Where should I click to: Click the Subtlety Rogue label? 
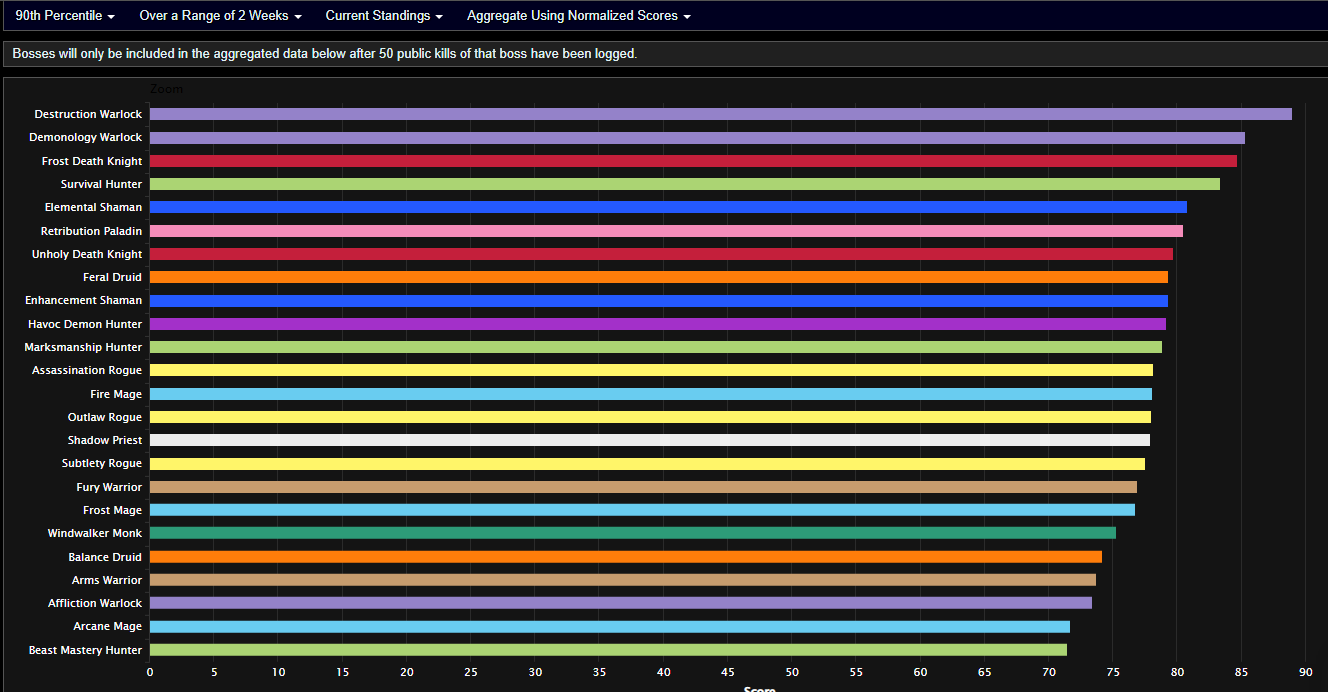[102, 463]
